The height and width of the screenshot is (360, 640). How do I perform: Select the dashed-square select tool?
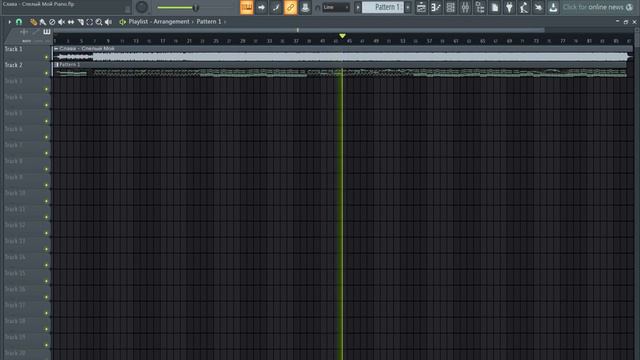[x=89, y=22]
